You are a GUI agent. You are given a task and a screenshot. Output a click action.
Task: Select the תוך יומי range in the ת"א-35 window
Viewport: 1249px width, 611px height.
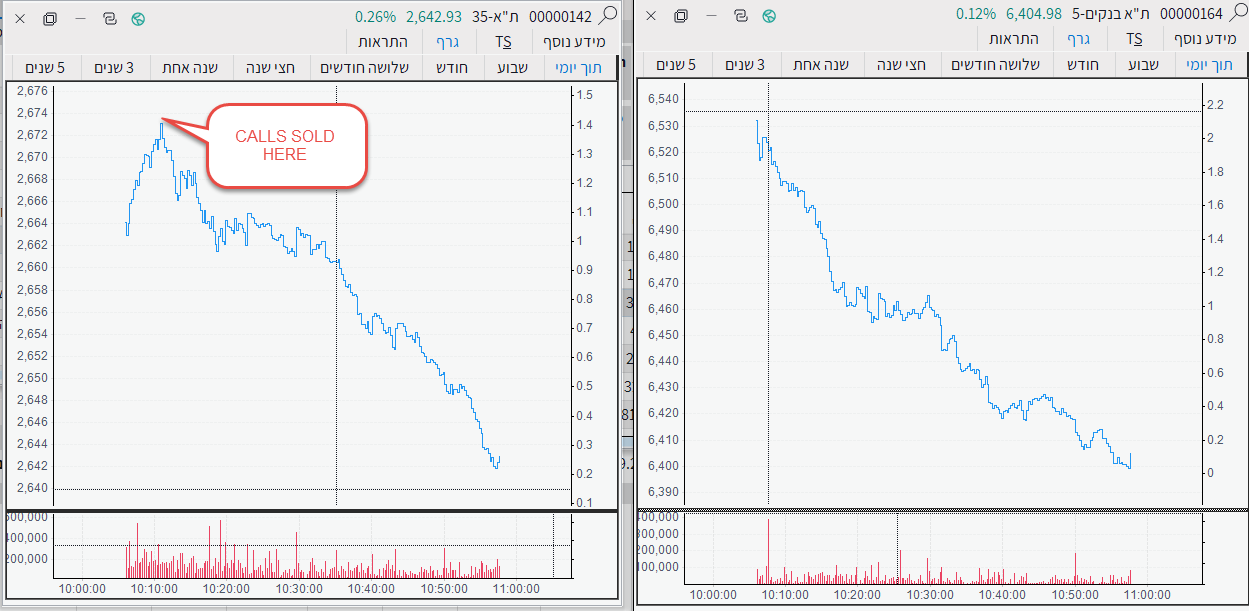(x=580, y=67)
